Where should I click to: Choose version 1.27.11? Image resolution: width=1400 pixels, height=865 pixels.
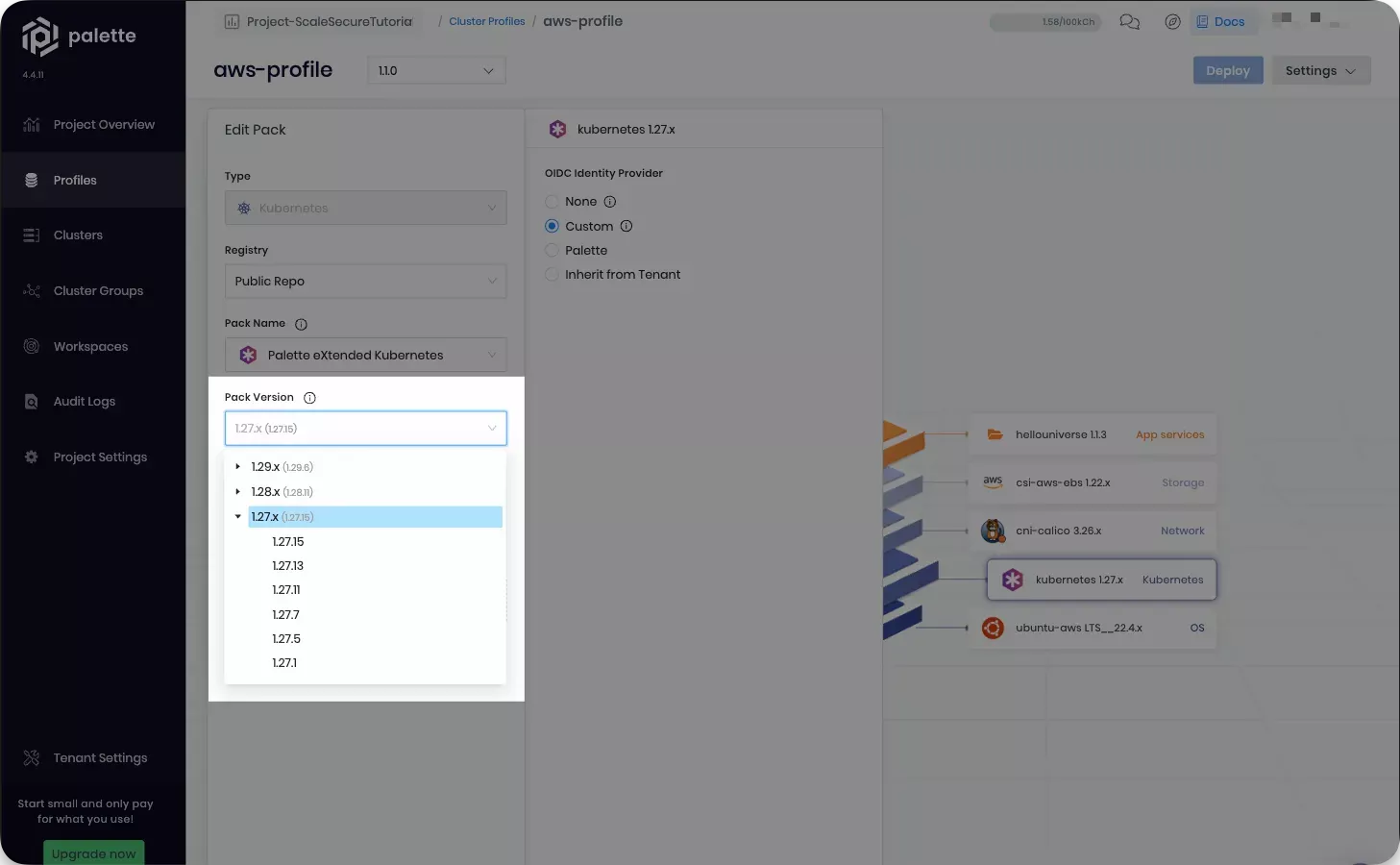(x=286, y=590)
